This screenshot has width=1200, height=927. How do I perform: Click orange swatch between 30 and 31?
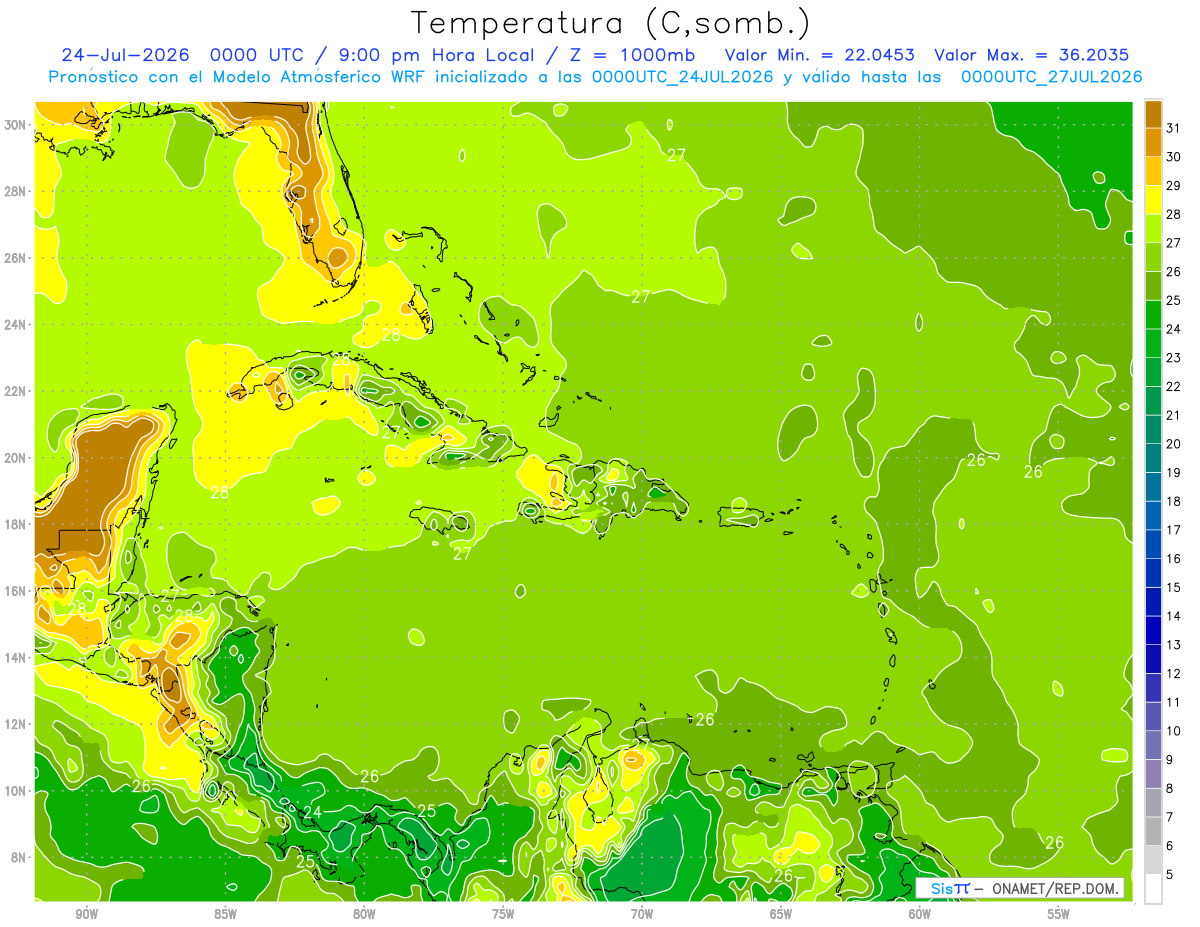pos(1153,141)
